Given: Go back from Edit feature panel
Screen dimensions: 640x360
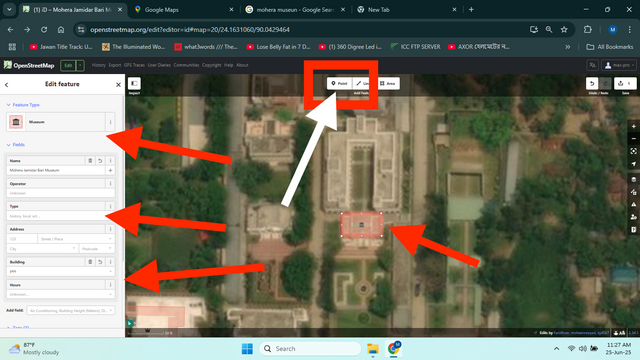Looking at the screenshot, I should (7, 84).
